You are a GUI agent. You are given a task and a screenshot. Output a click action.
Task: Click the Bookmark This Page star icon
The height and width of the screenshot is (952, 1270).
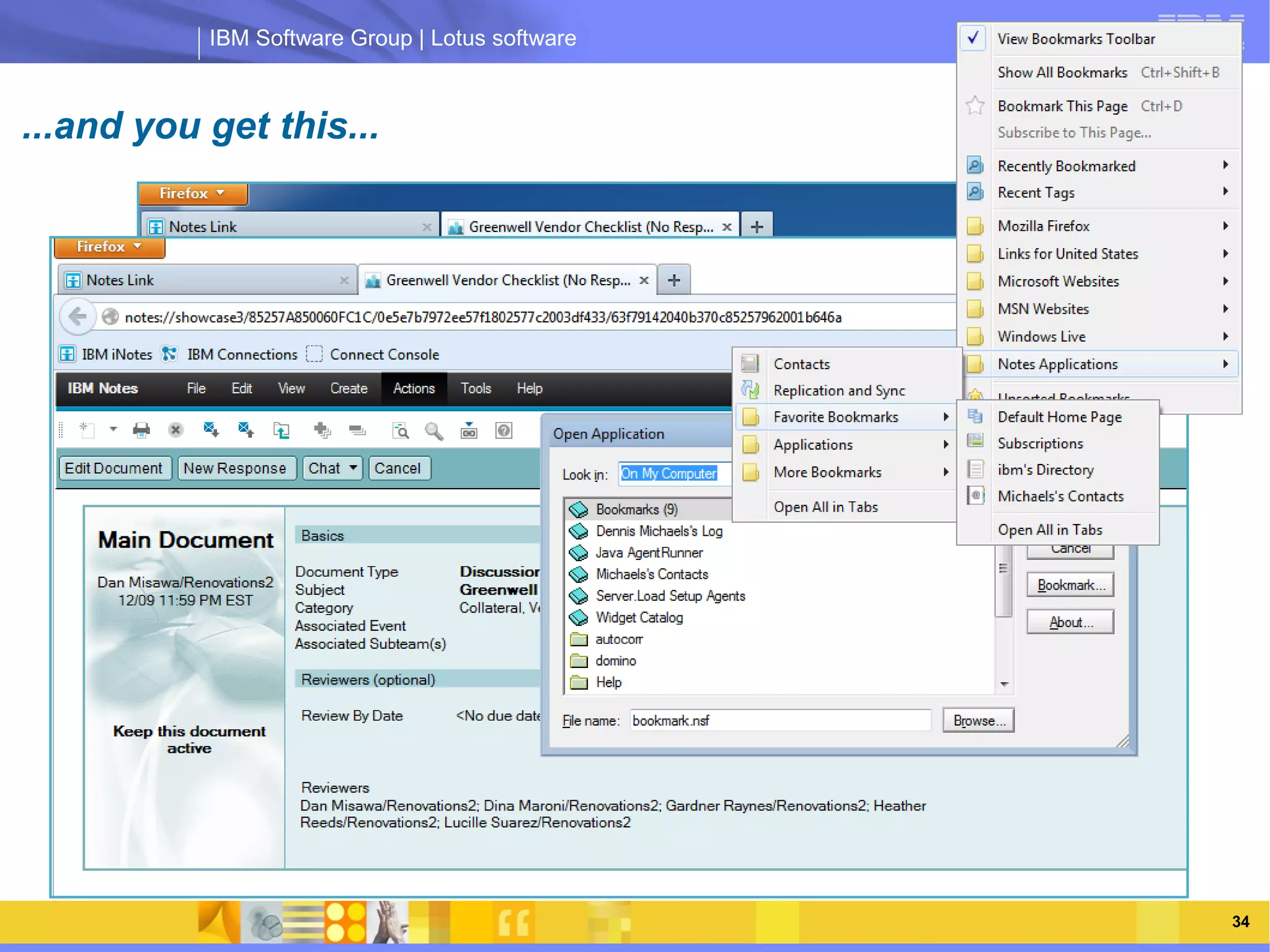point(975,106)
